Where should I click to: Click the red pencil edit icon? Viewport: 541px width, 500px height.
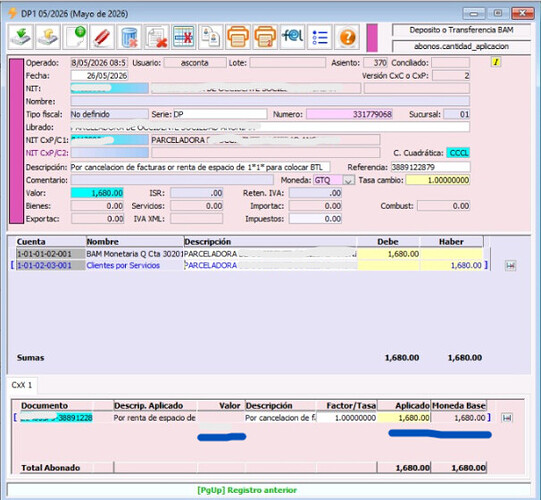click(102, 36)
